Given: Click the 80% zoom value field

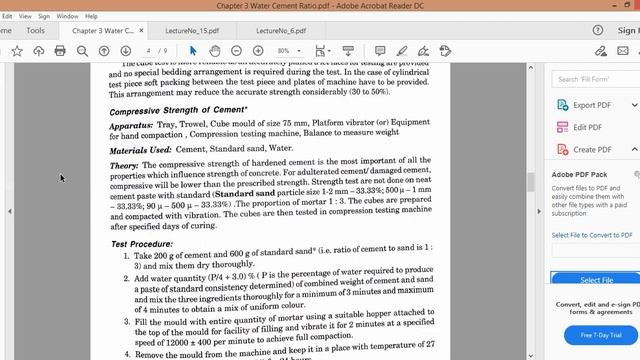Looking at the screenshot, I should (283, 51).
